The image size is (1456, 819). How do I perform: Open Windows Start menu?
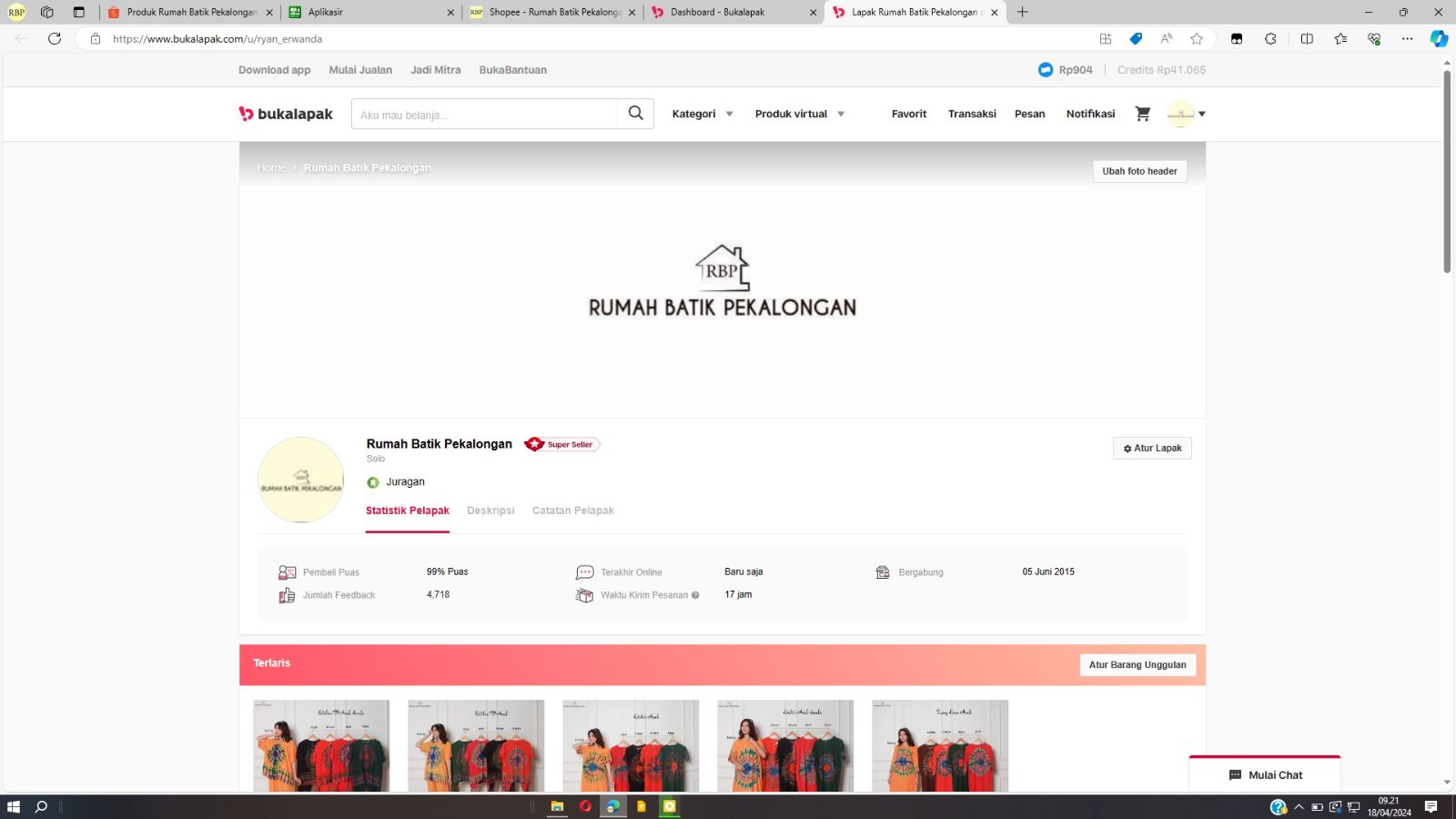[x=14, y=806]
